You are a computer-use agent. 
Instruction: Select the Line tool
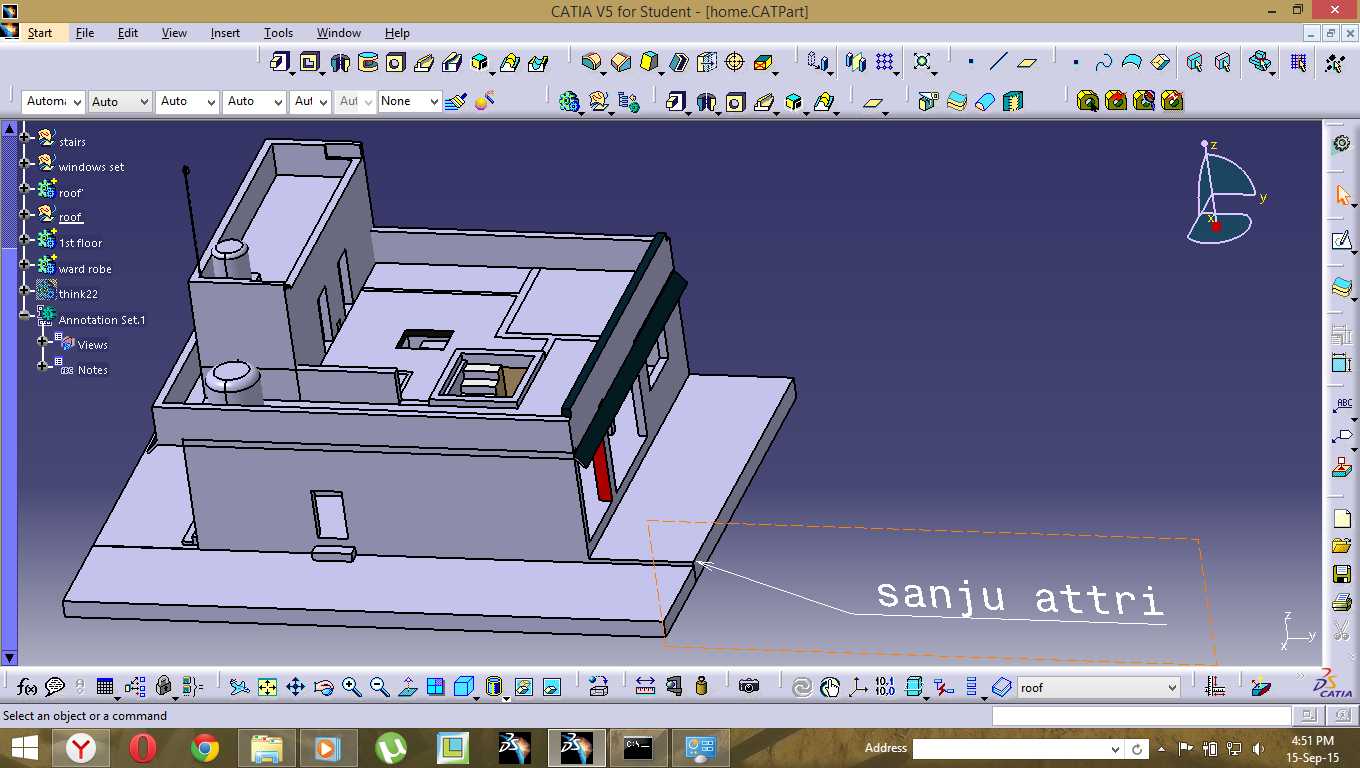pyautogui.click(x=998, y=62)
